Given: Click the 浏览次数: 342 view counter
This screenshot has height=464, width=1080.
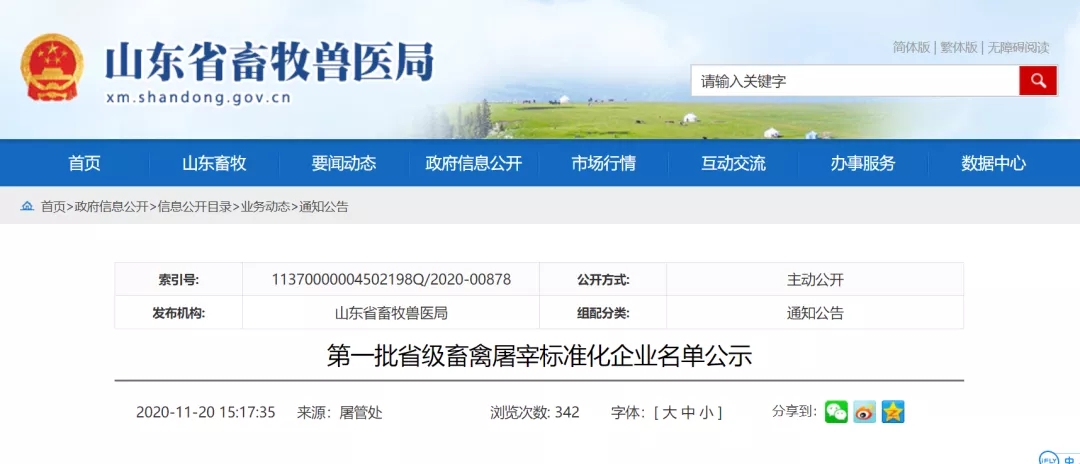Looking at the screenshot, I should 534,412.
